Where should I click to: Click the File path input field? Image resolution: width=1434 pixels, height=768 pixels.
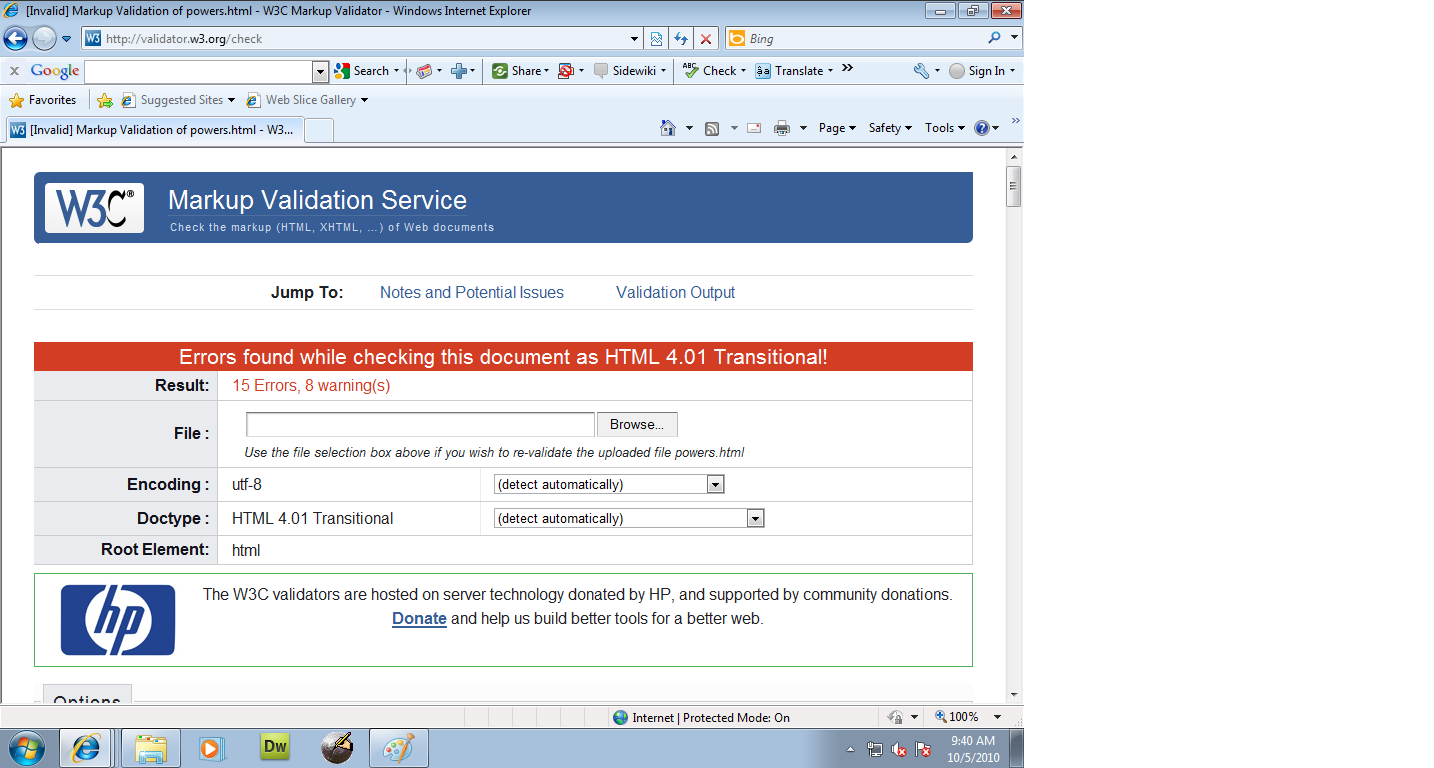[420, 425]
